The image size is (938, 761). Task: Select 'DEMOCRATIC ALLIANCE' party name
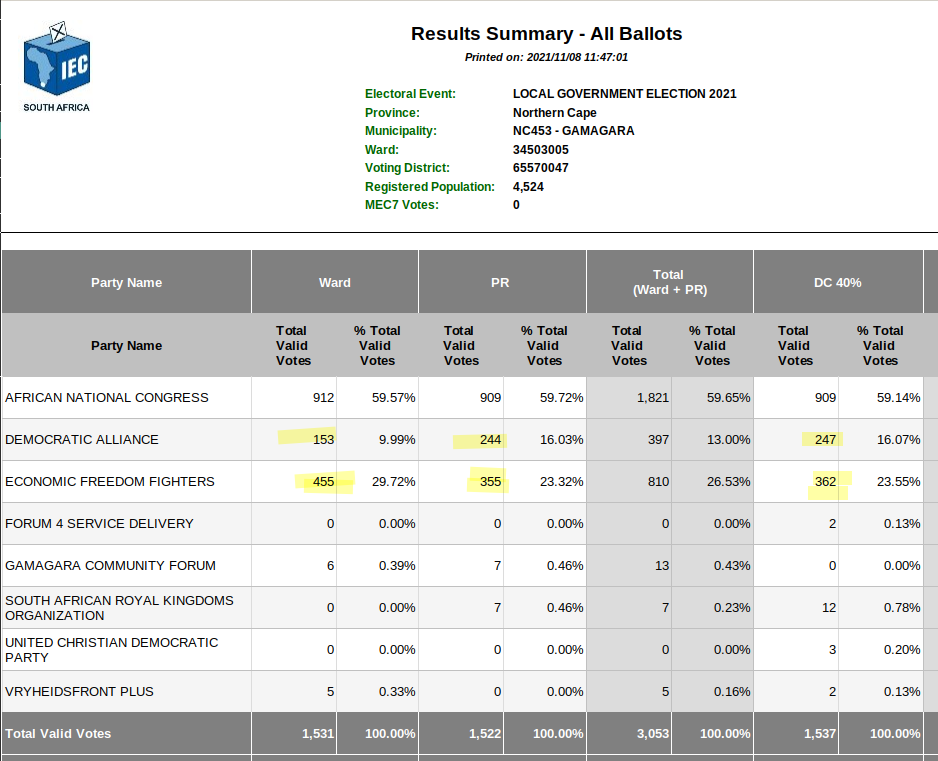tap(82, 439)
